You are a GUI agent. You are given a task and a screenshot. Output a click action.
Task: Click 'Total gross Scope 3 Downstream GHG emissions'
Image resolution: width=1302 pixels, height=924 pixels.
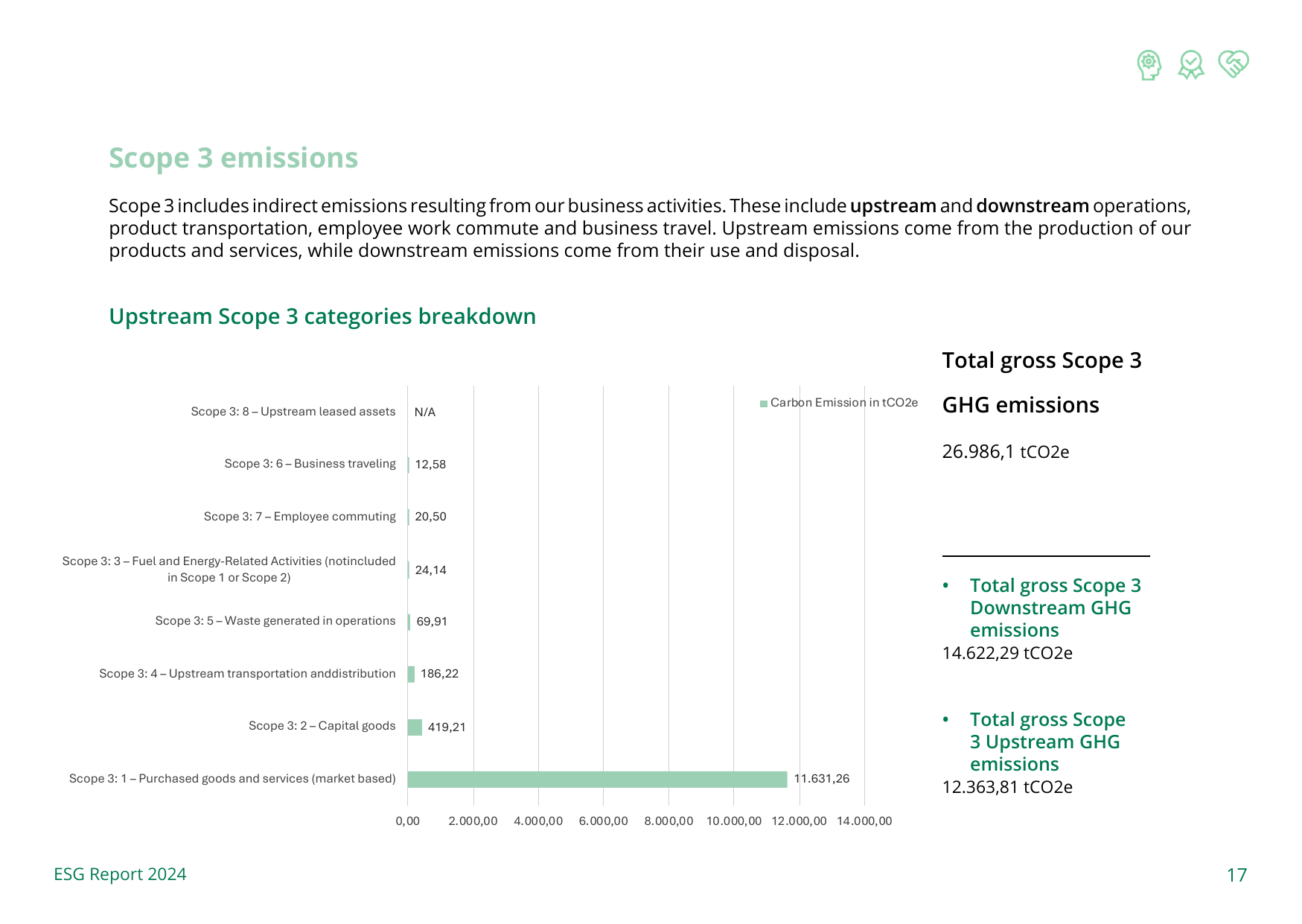[1056, 608]
